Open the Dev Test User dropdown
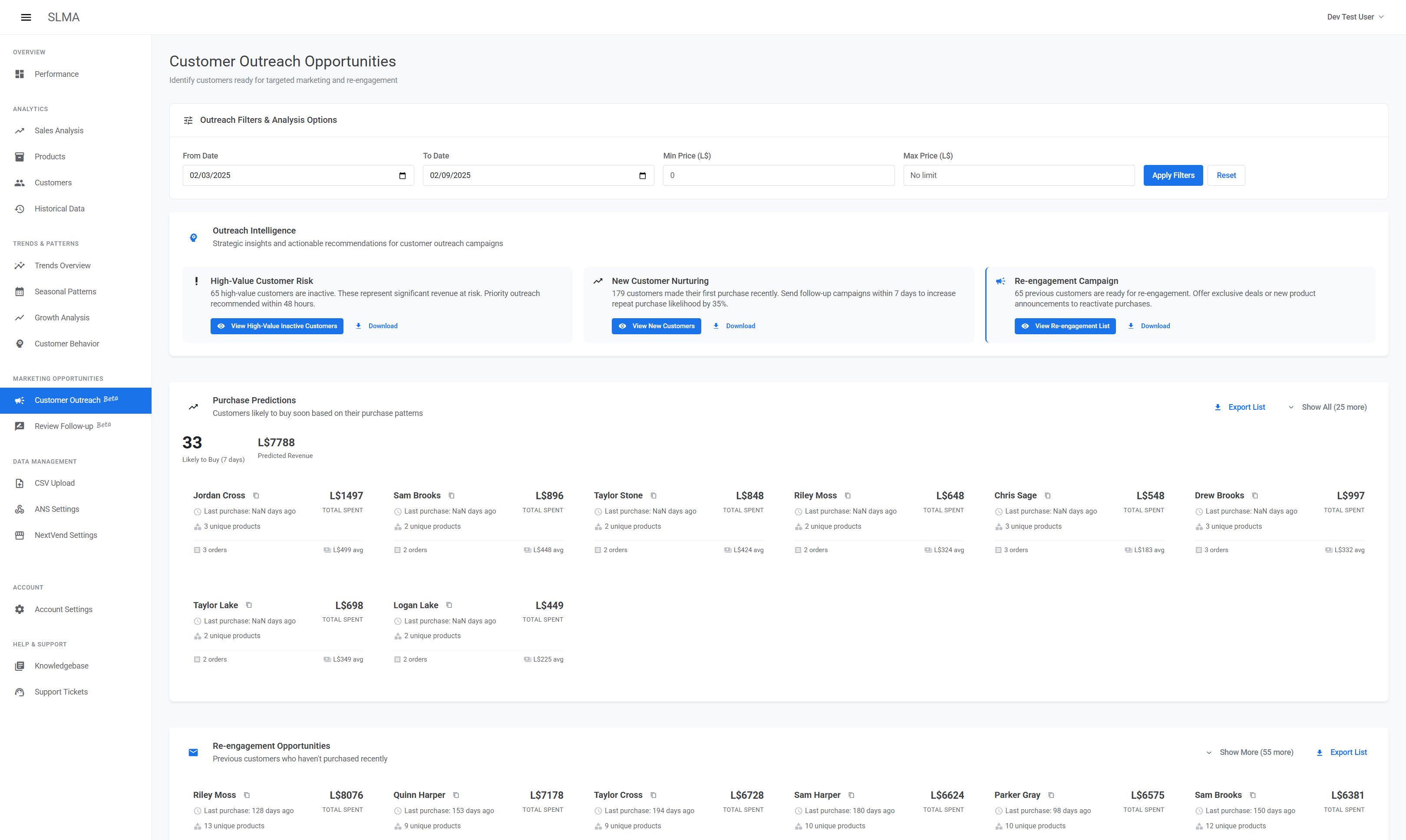The height and width of the screenshot is (840, 1406). click(1355, 17)
